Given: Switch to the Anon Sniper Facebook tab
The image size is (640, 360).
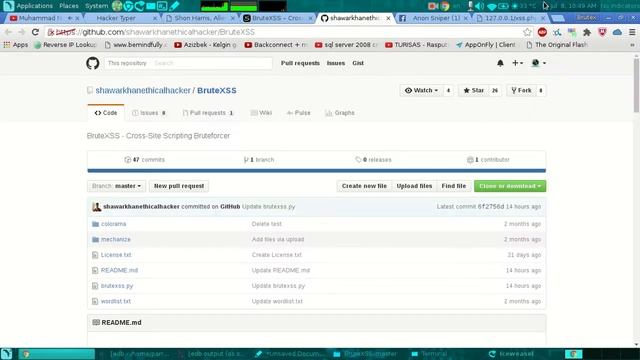Looking at the screenshot, I should tap(433, 18).
